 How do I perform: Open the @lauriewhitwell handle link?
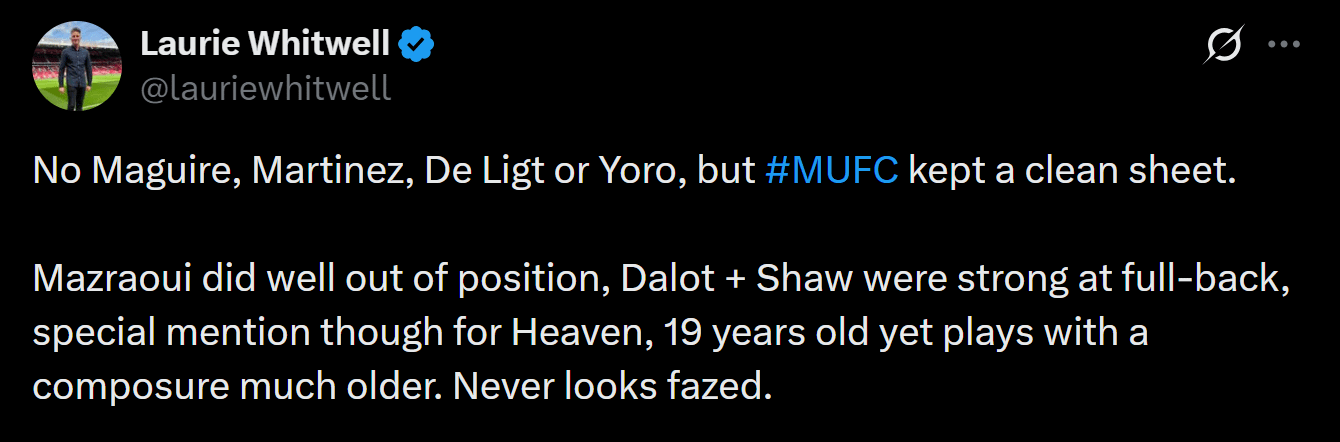coord(265,88)
